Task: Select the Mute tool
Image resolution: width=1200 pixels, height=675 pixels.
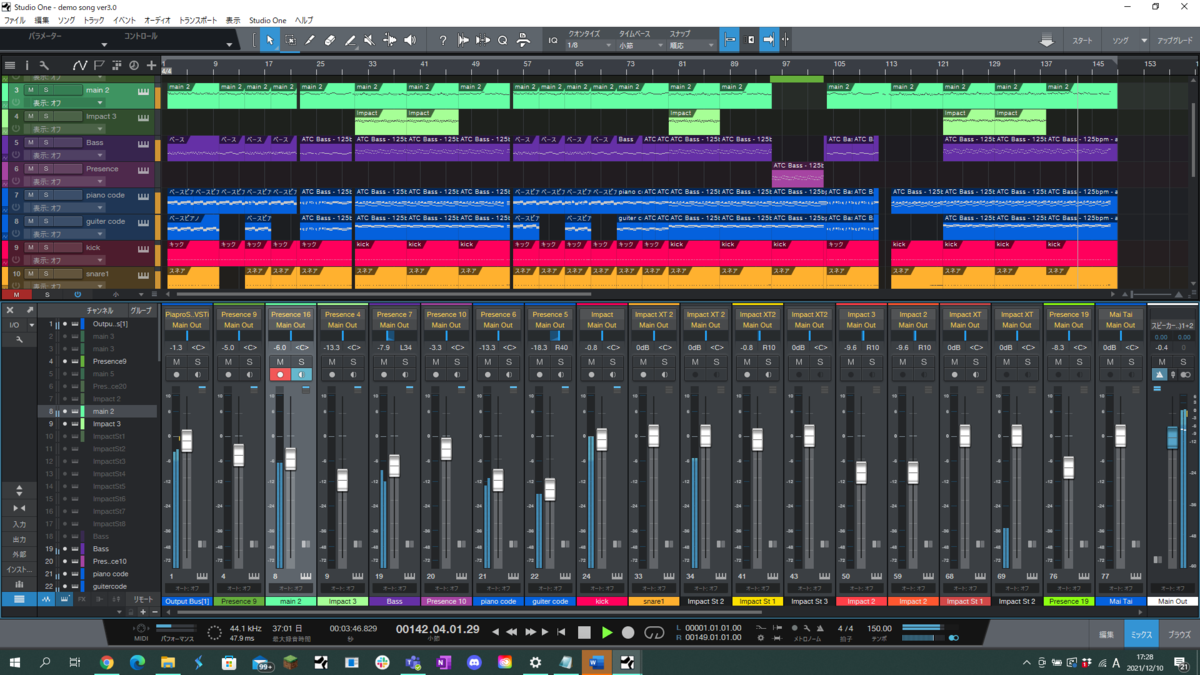Action: click(x=369, y=41)
